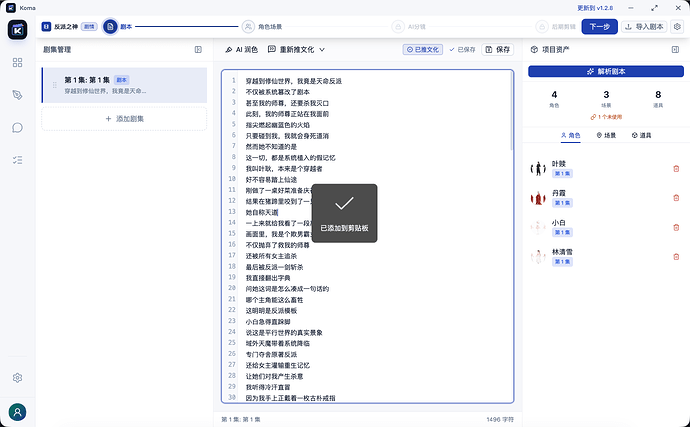
Task: Open the settings gear beside 导入剧本
Action: click(x=677, y=27)
